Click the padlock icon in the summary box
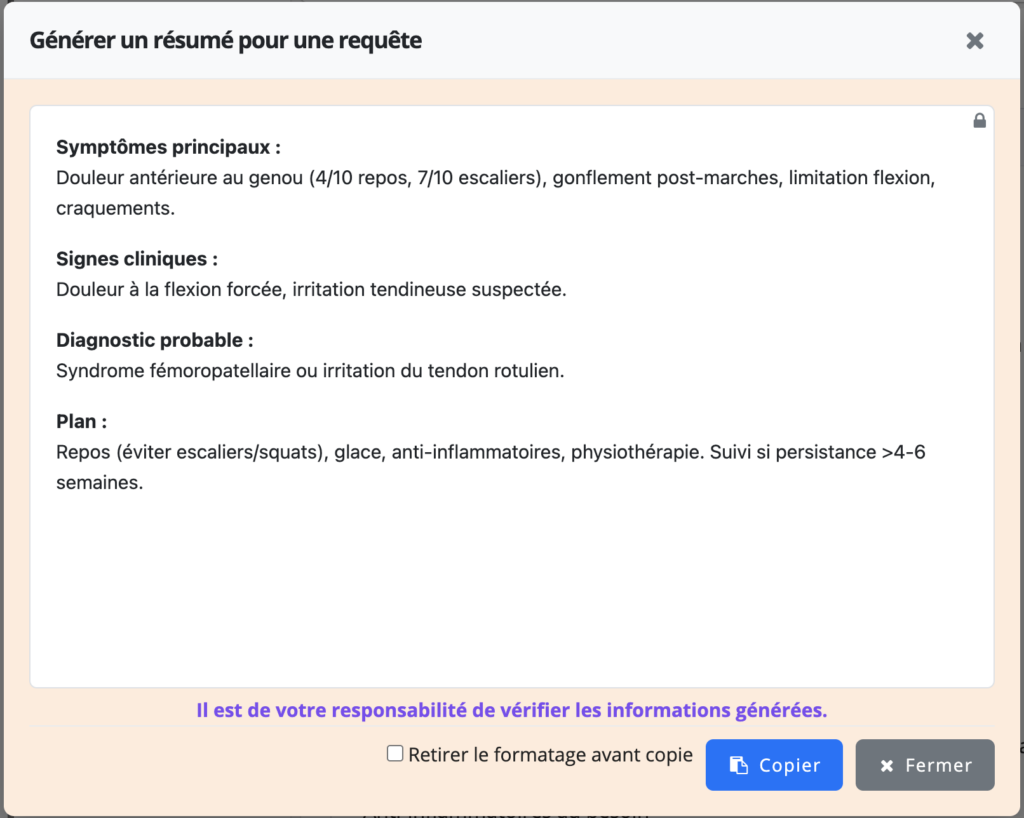This screenshot has width=1024, height=818. (979, 121)
